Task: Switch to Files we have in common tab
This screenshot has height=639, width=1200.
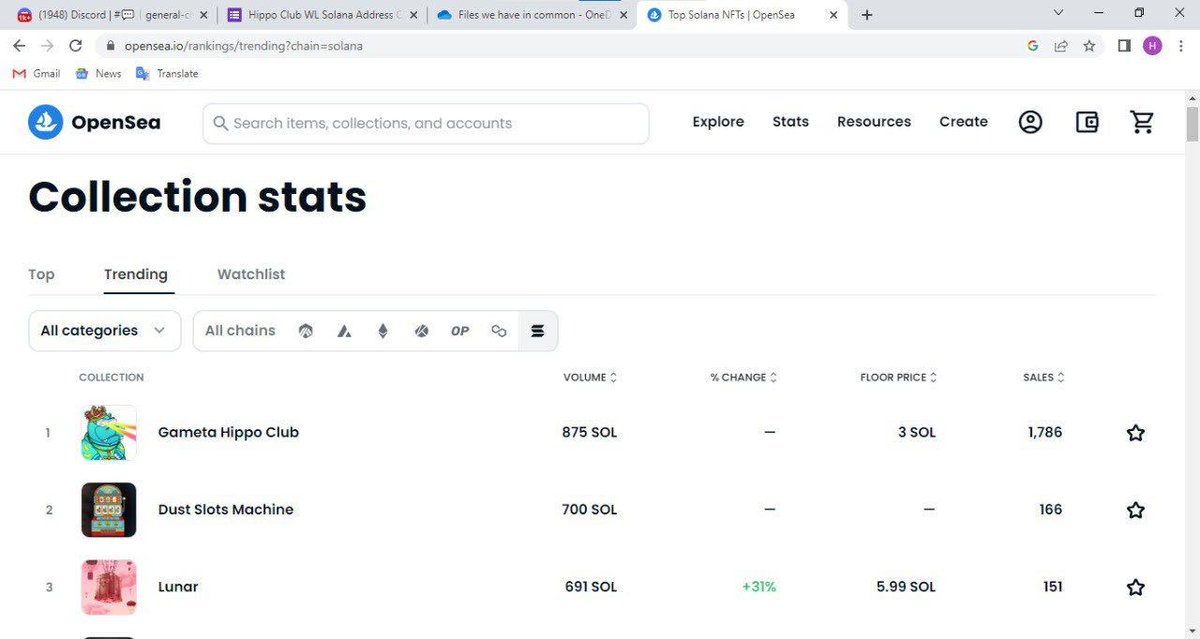Action: click(532, 15)
